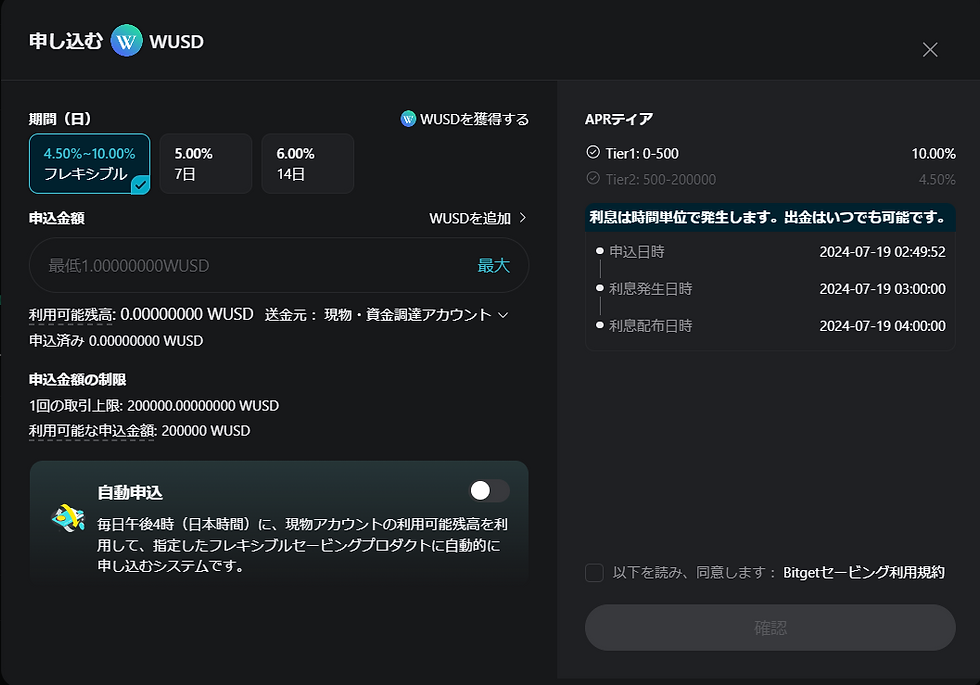The height and width of the screenshot is (685, 980).
Task: Click 最大 to fill maximum amount
Action: (493, 265)
